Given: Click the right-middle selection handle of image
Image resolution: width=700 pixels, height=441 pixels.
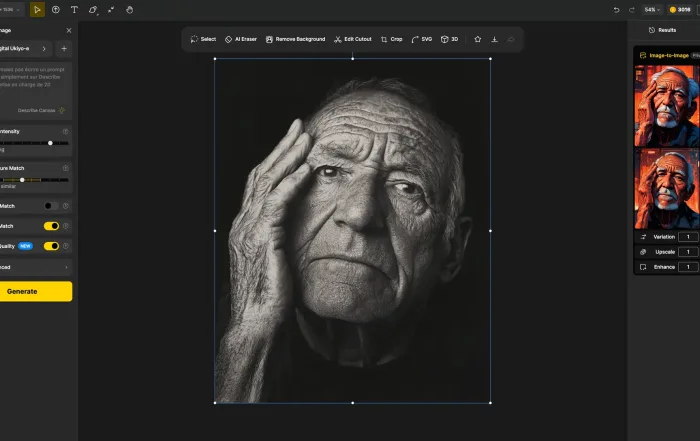Looking at the screenshot, I should 491,231.
